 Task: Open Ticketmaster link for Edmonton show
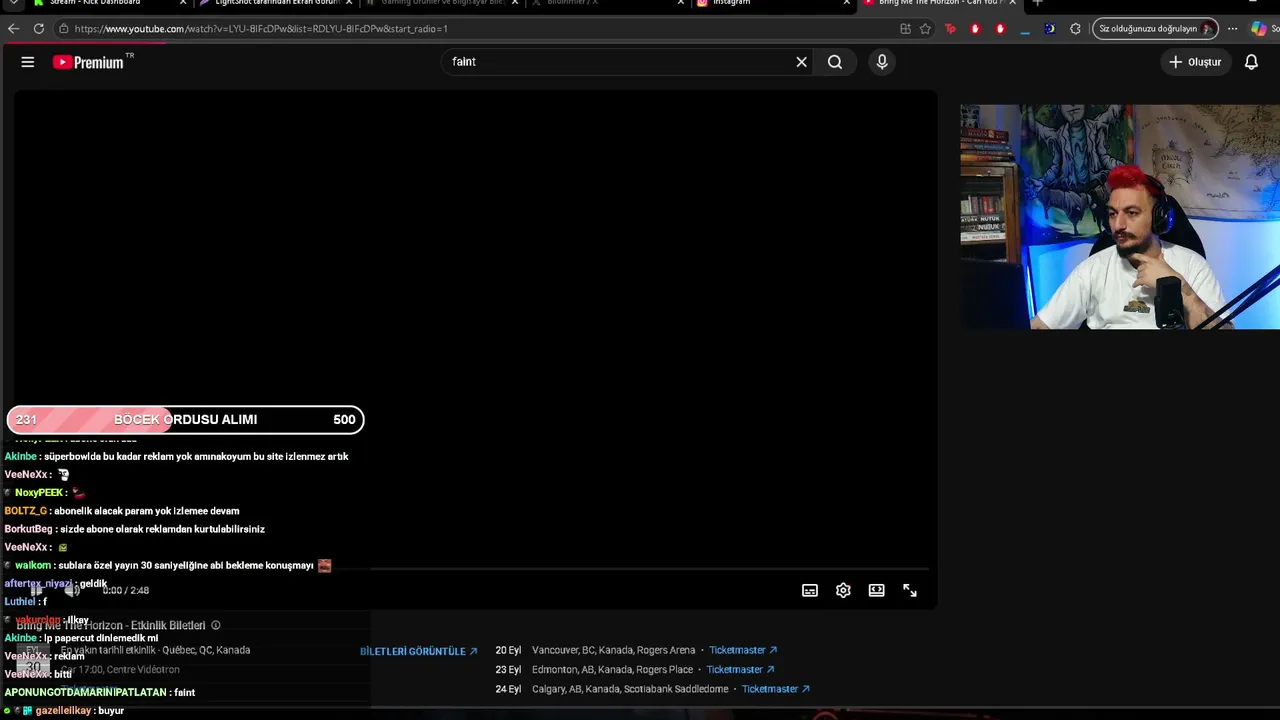tap(741, 670)
